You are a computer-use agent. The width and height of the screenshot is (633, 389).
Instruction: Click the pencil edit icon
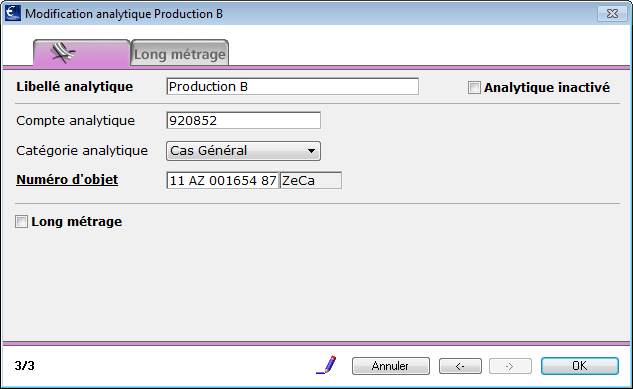point(326,365)
